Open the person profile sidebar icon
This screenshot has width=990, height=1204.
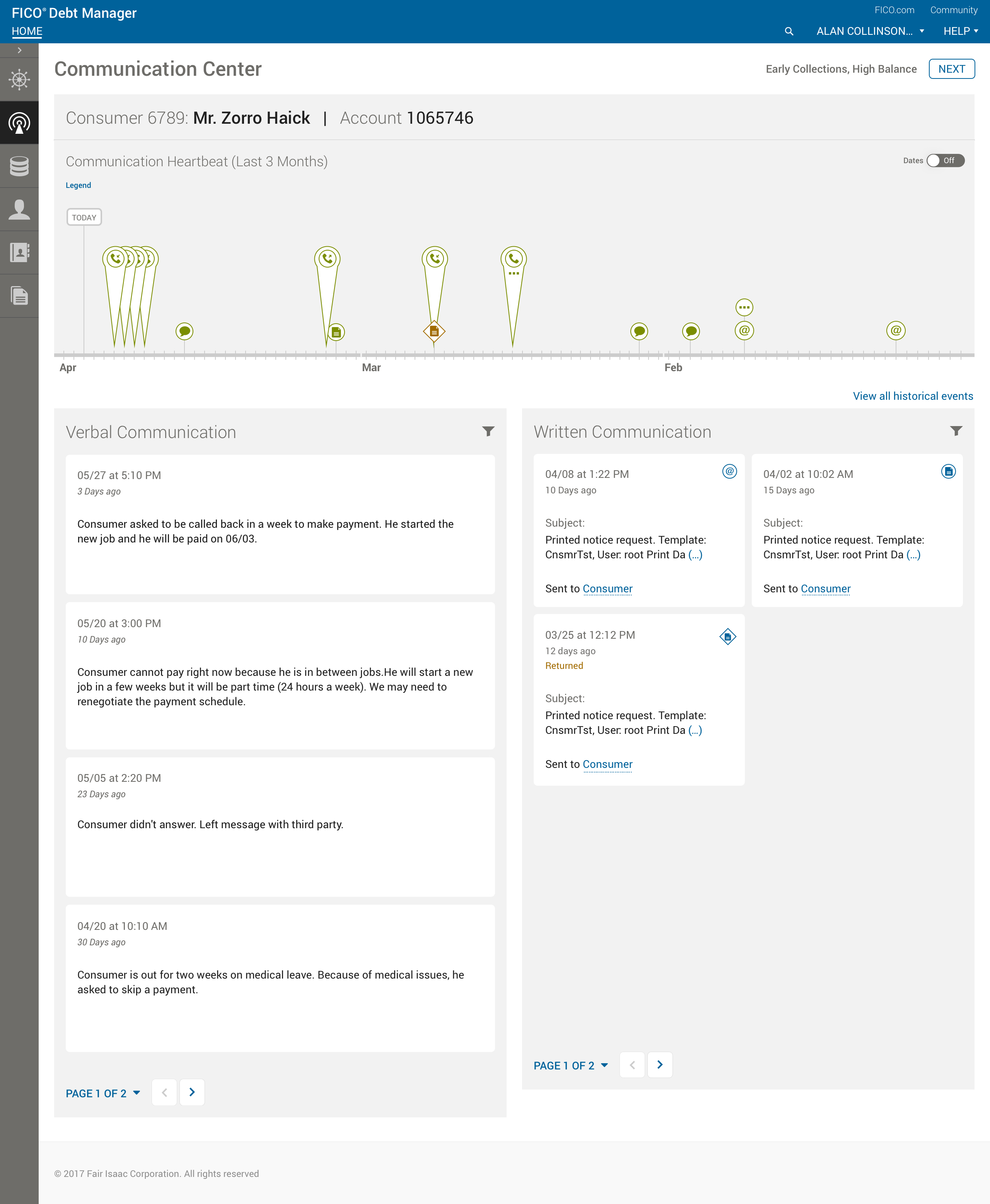[19, 209]
